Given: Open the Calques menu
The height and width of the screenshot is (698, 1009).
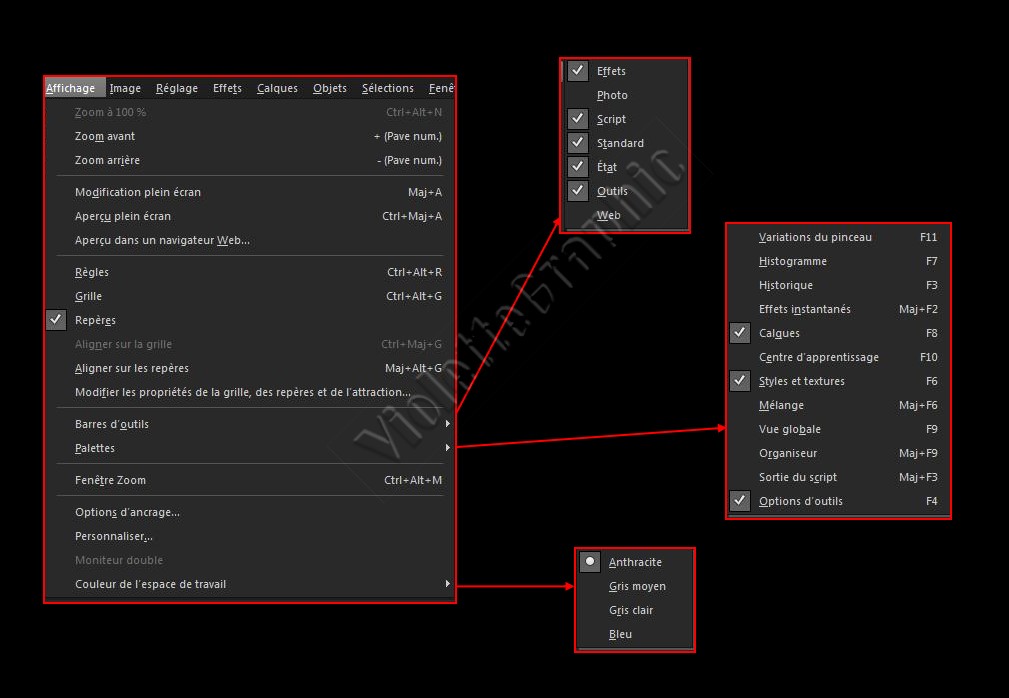Looking at the screenshot, I should click(x=277, y=88).
